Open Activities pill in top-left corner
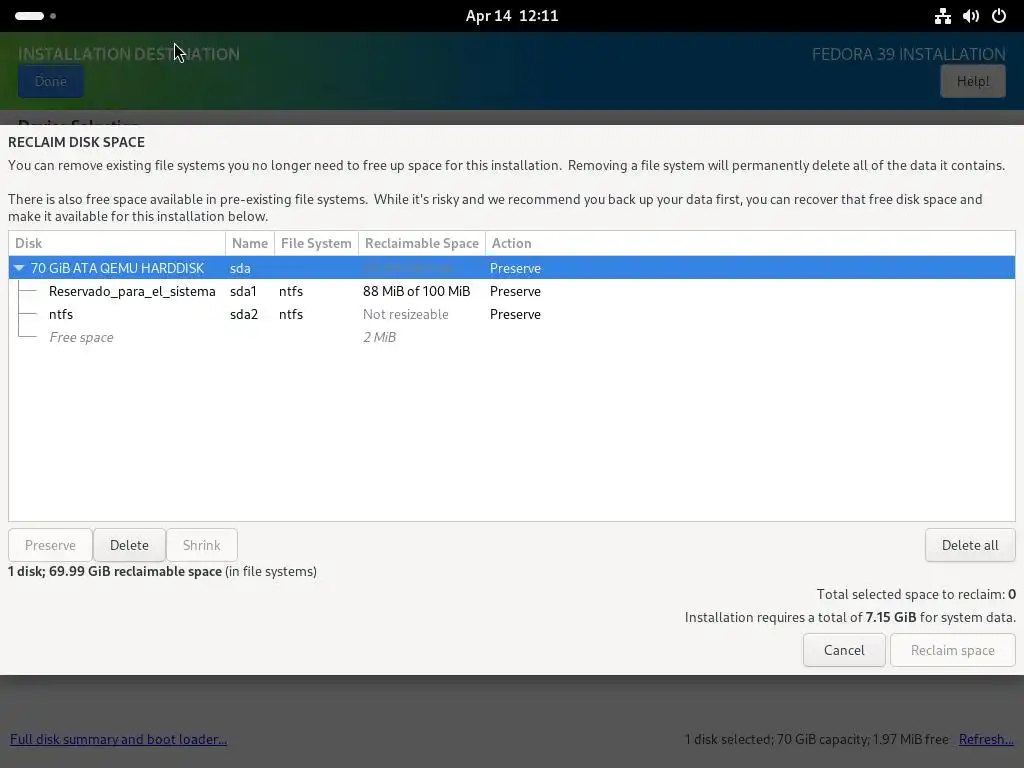The width and height of the screenshot is (1024, 768). (x=35, y=16)
